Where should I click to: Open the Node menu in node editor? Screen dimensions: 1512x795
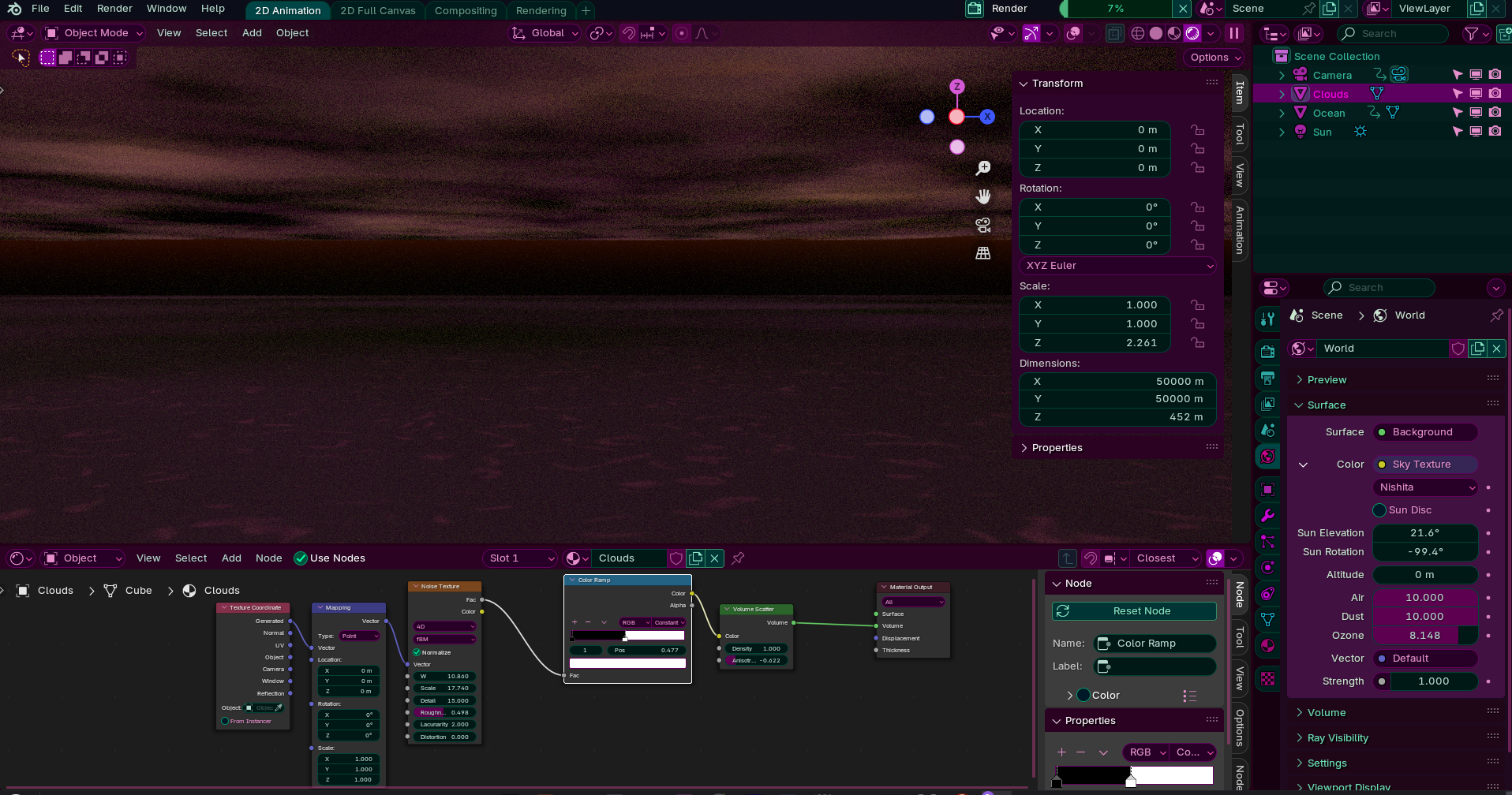[x=269, y=558]
